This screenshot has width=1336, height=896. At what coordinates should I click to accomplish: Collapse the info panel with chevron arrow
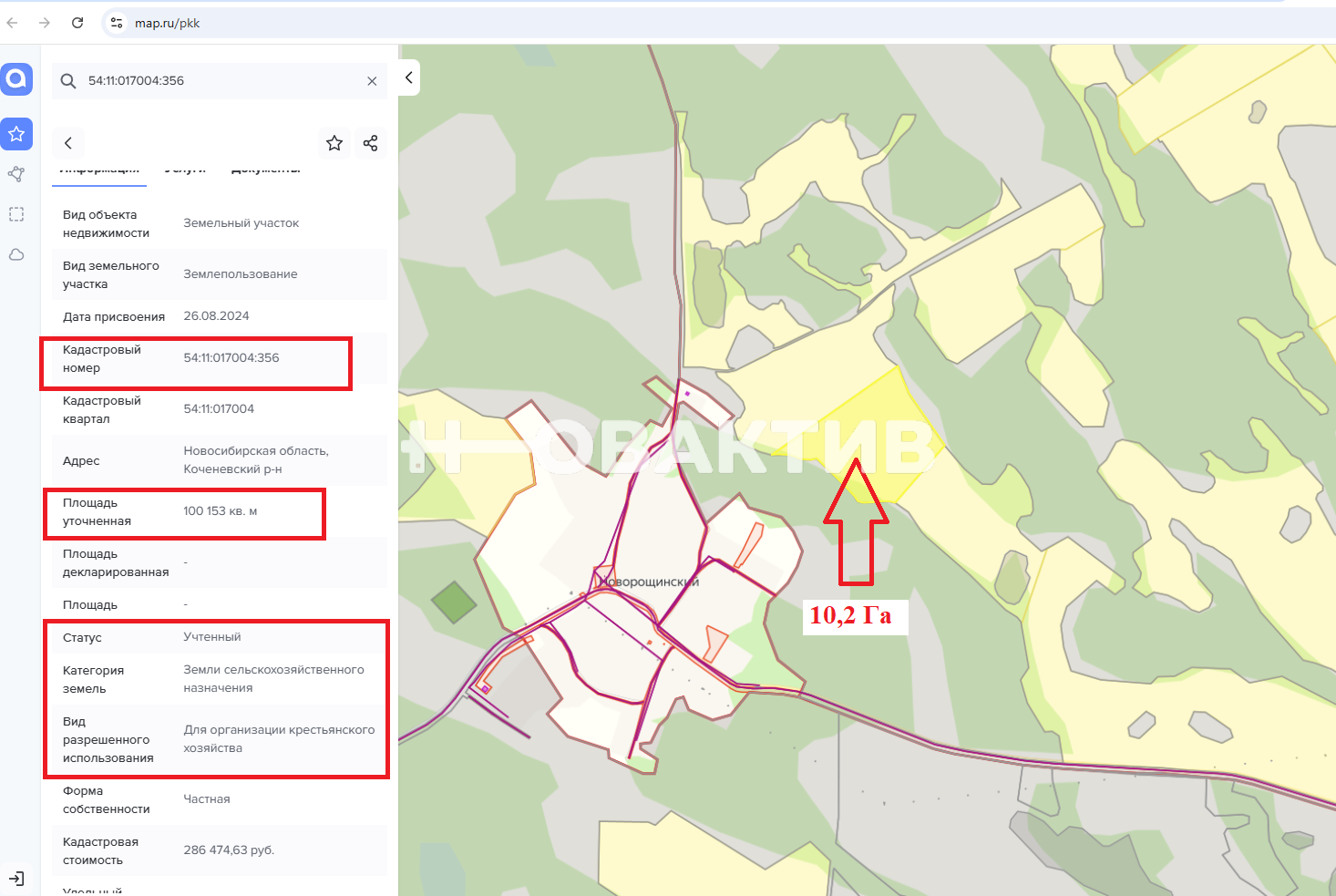(x=409, y=77)
